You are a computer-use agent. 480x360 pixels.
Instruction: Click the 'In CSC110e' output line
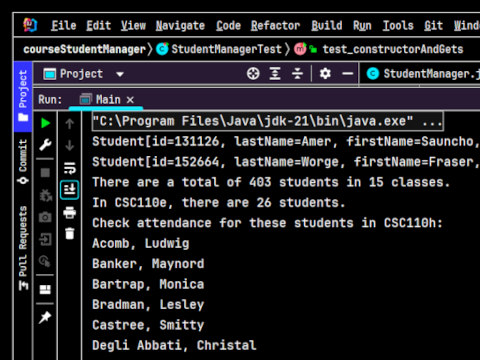click(219, 203)
